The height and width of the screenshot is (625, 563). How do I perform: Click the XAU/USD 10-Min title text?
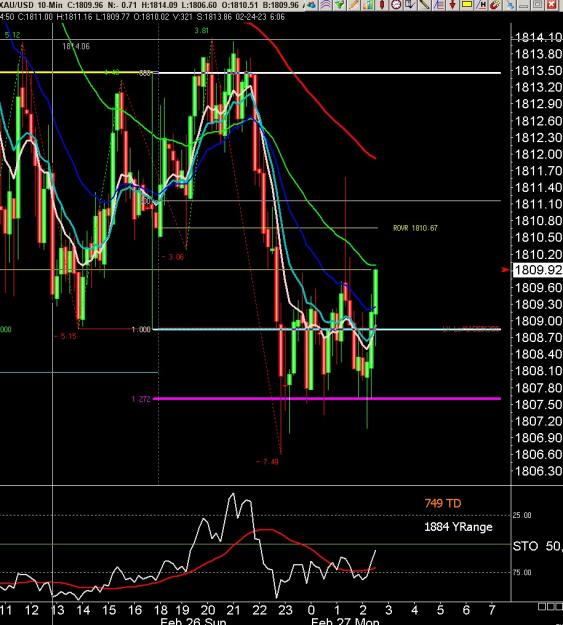coord(31,5)
